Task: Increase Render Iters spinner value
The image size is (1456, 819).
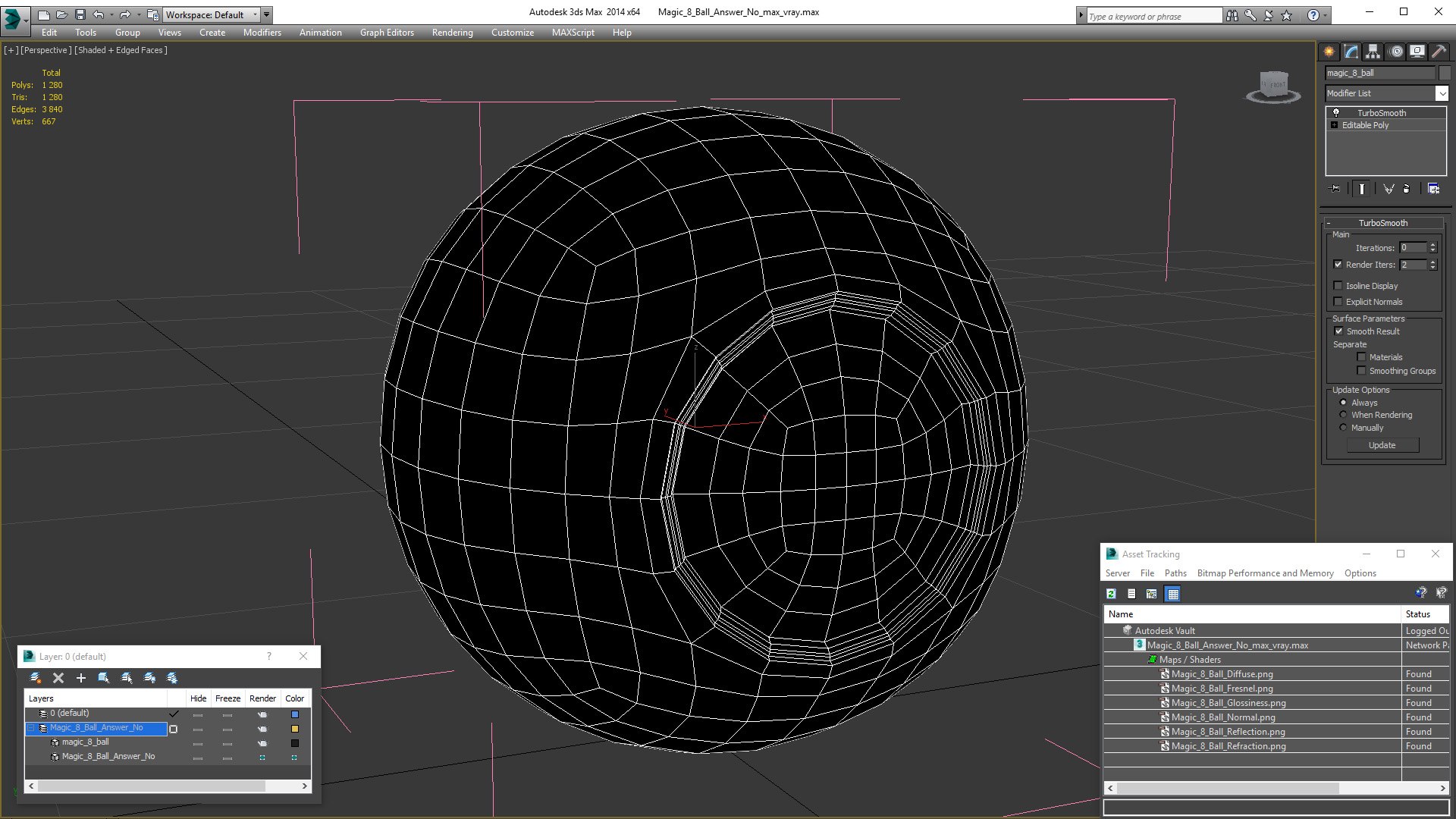Action: click(1433, 262)
